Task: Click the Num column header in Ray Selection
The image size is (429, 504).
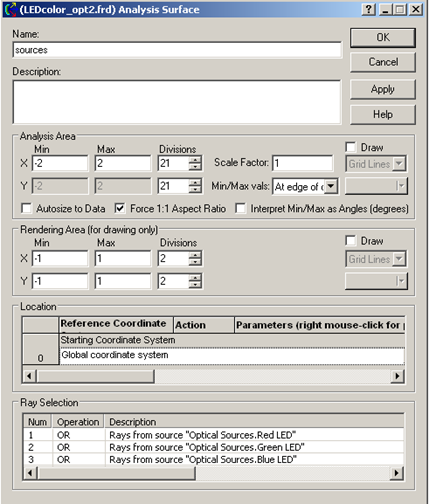Action: point(37,422)
